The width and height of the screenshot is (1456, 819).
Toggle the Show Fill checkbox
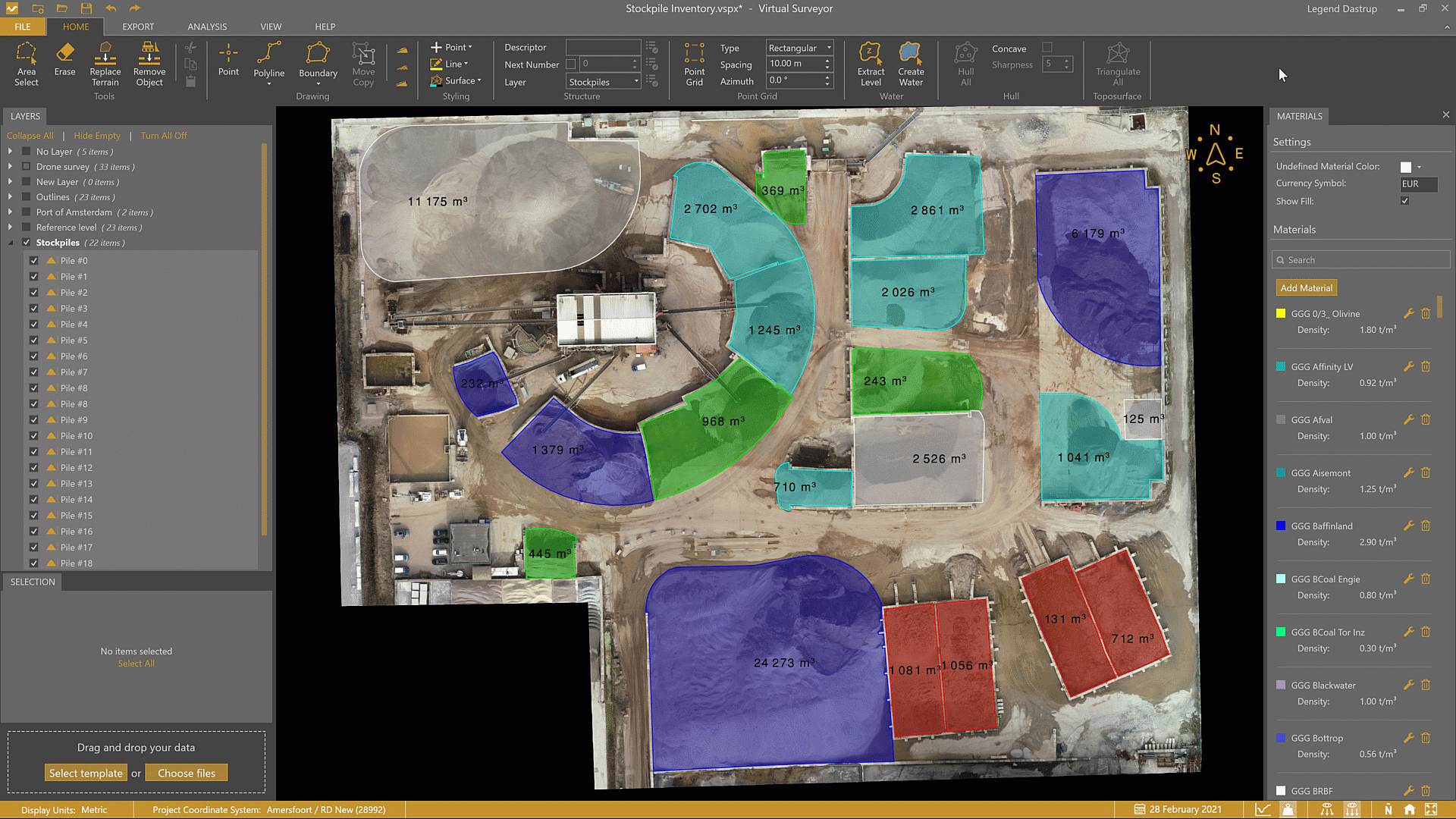(1405, 201)
